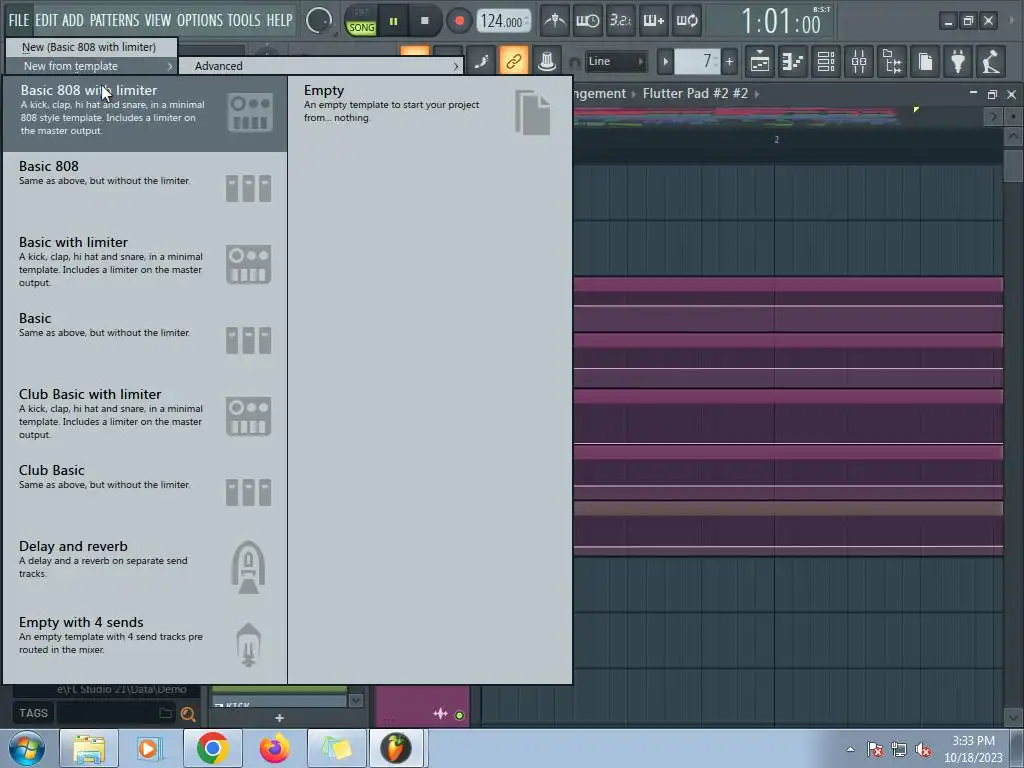Viewport: 1024px width, 768px height.
Task: Click the Flutter Pad #2 #2 breadcrumb
Action: coord(695,93)
